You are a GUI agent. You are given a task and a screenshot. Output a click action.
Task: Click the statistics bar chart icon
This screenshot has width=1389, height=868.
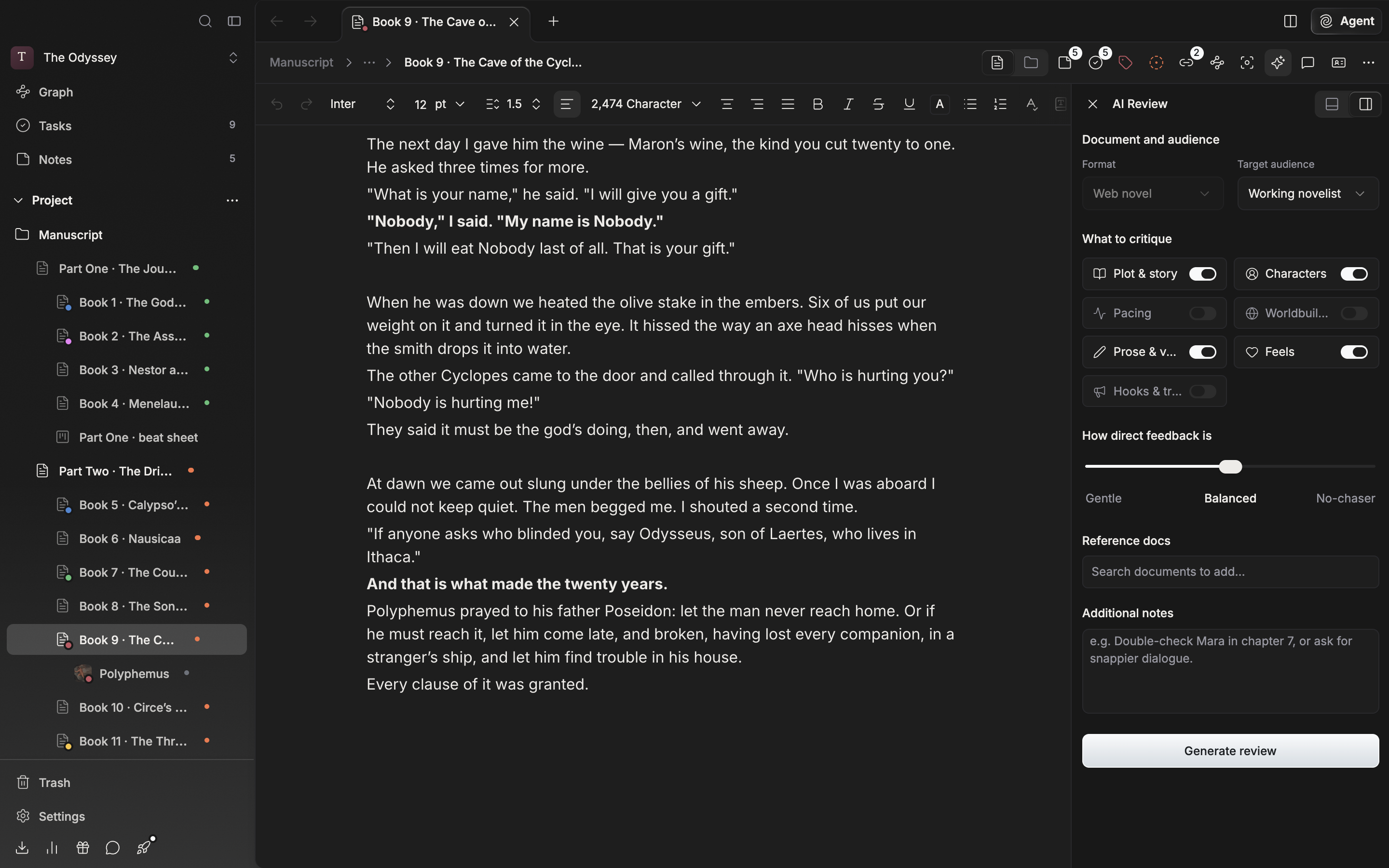52,848
